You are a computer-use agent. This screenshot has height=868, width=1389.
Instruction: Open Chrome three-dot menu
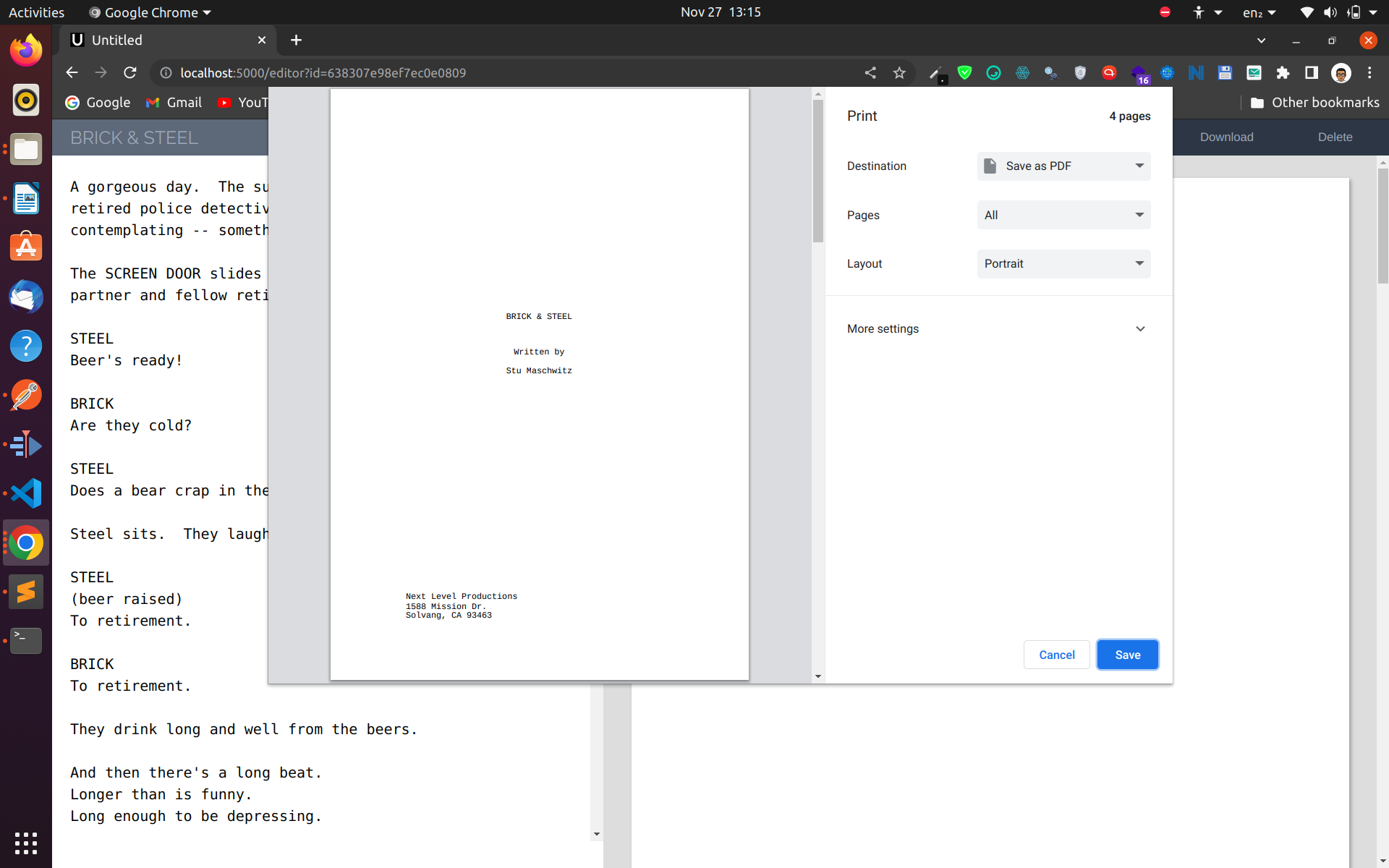click(1369, 72)
